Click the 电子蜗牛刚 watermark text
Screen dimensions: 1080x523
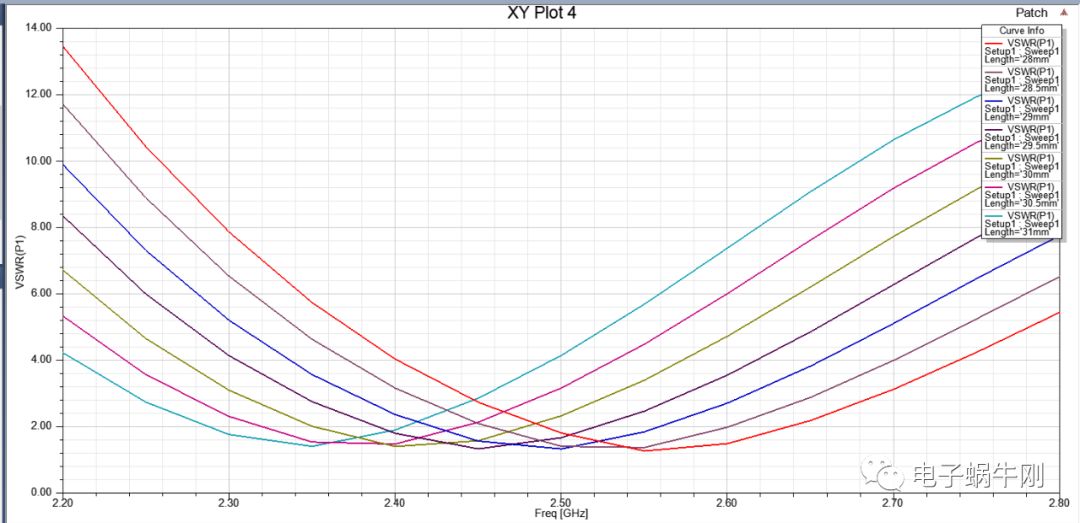[x=961, y=472]
